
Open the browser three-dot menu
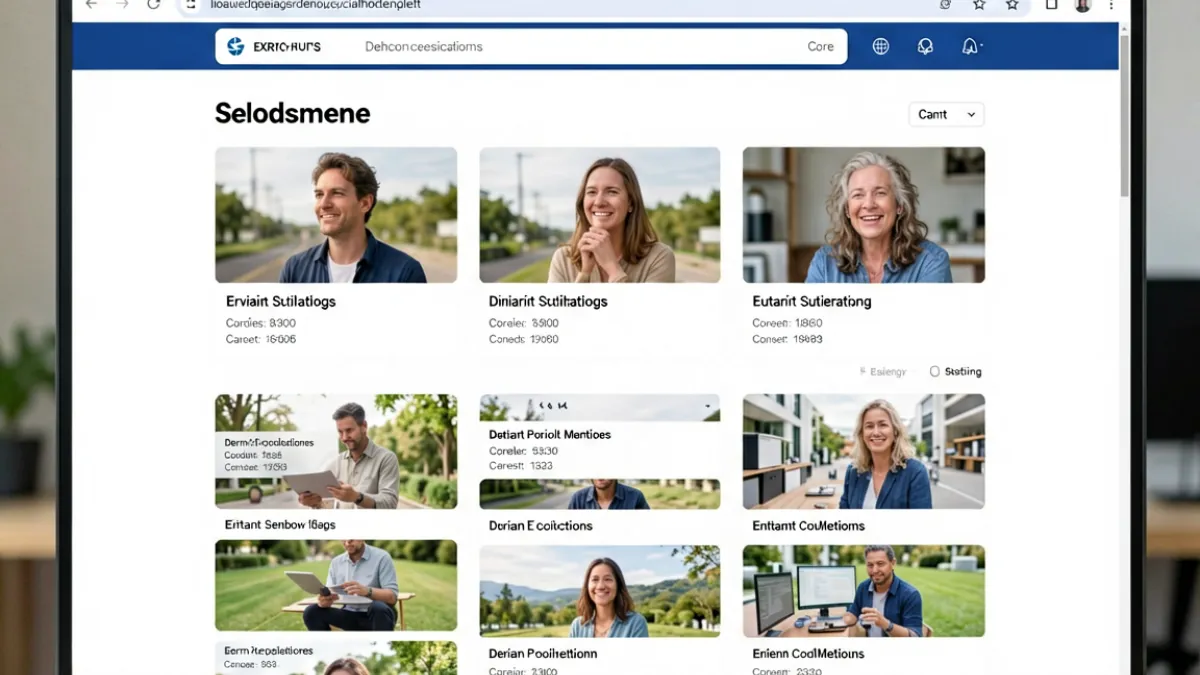tap(1111, 5)
